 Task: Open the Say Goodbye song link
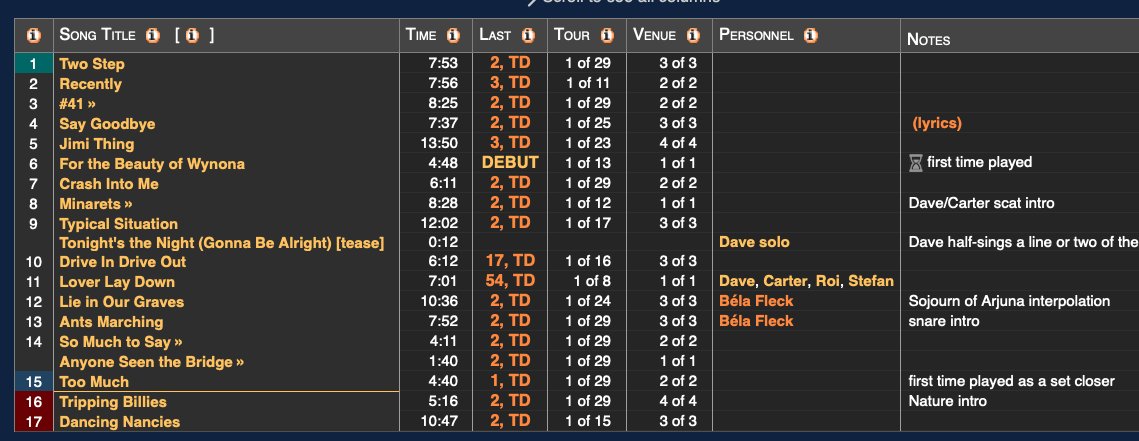(x=107, y=124)
